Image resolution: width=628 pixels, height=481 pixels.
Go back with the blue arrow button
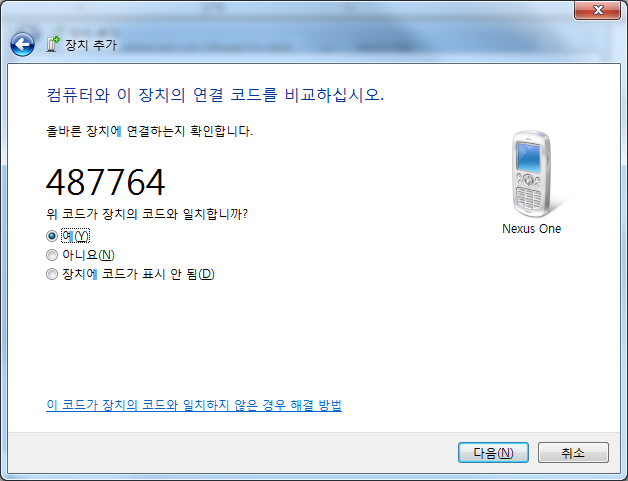tap(22, 44)
